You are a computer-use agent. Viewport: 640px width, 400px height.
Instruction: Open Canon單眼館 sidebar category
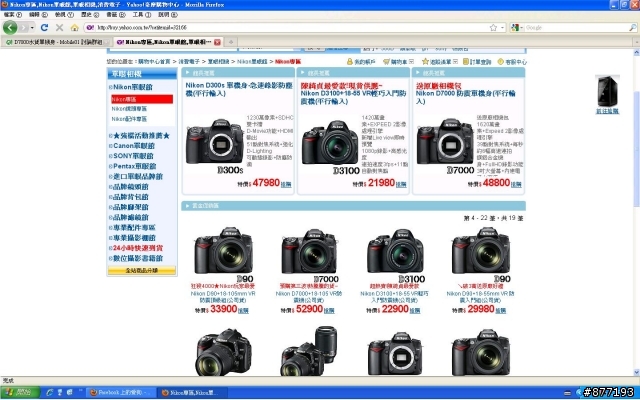click(134, 146)
